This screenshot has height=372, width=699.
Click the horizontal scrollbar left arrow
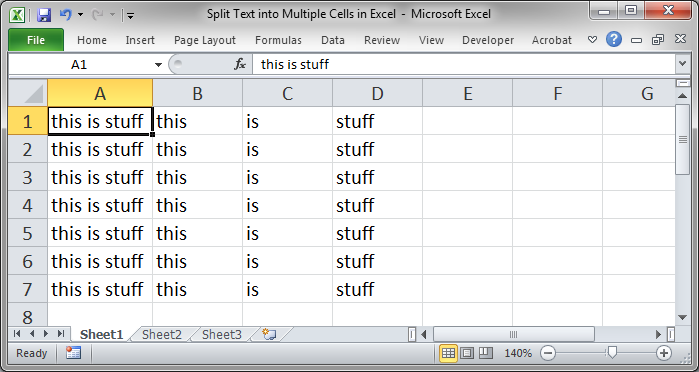coord(424,334)
